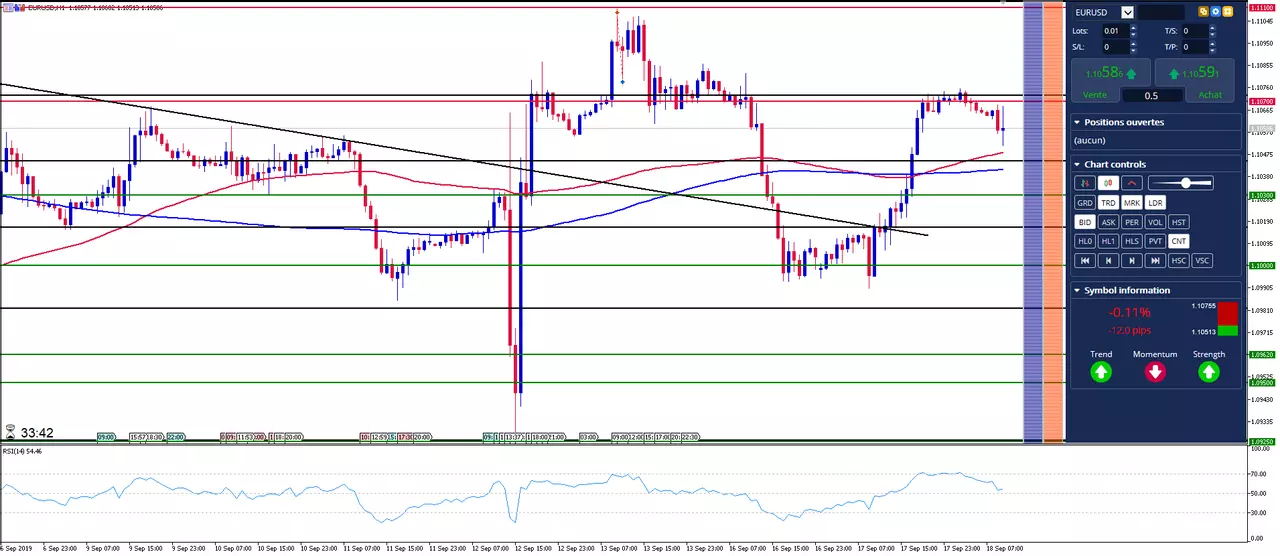The width and height of the screenshot is (1280, 556).
Task: Select the bar chart style icon
Action: click(1085, 183)
